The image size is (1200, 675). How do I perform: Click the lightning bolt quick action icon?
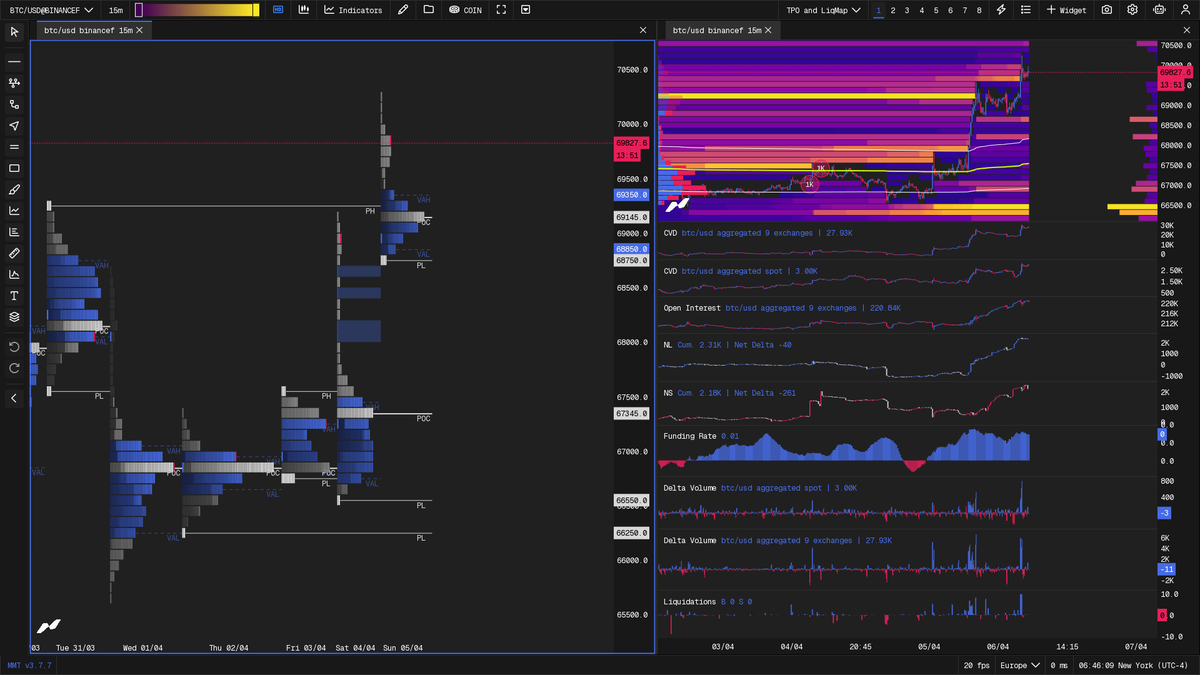pos(1002,10)
